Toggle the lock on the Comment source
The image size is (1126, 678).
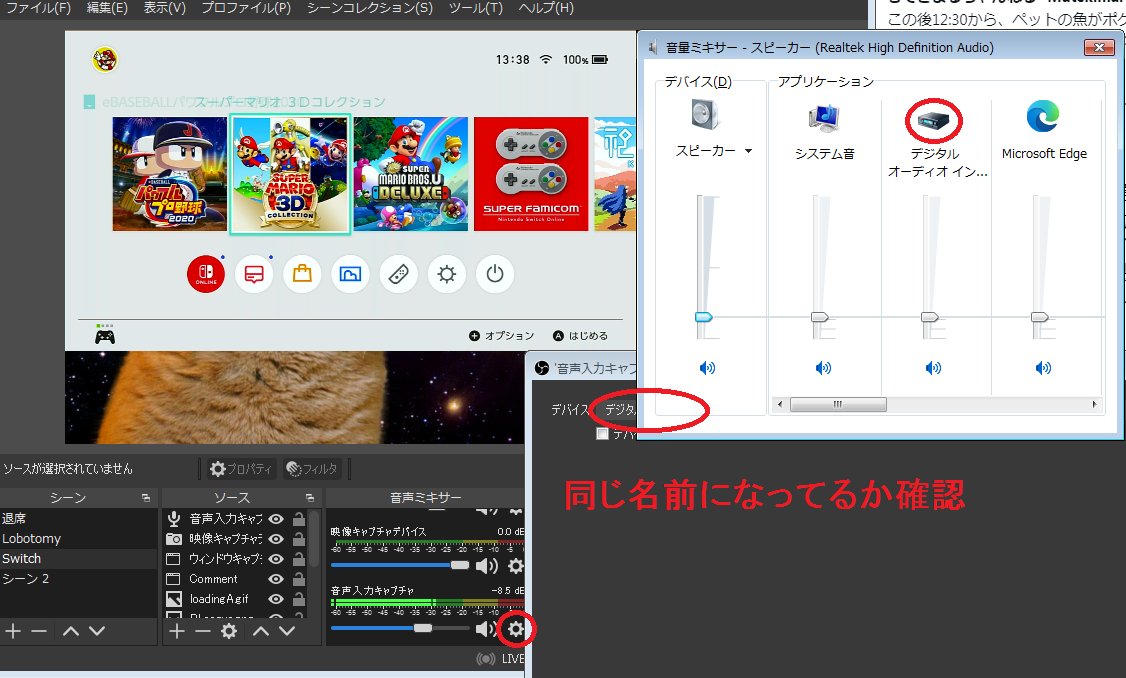coord(299,578)
